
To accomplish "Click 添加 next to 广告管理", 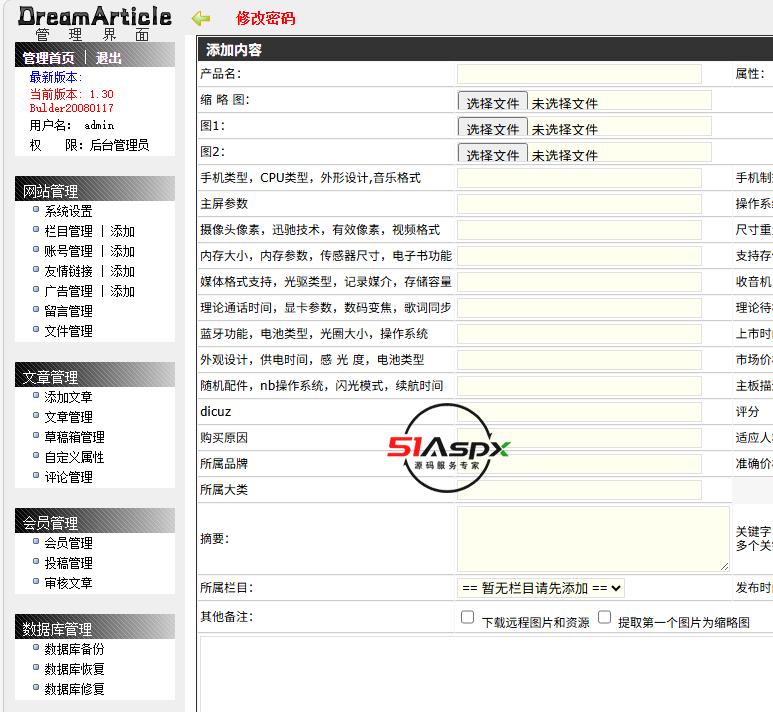I will tap(122, 291).
